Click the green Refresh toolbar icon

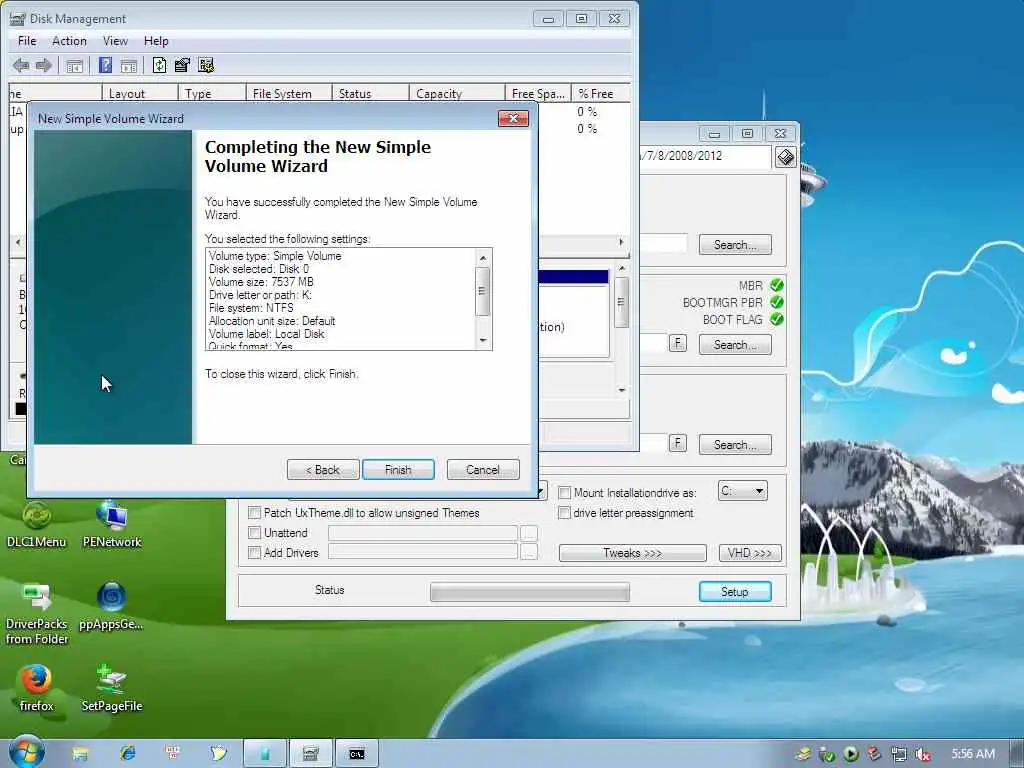coord(159,65)
